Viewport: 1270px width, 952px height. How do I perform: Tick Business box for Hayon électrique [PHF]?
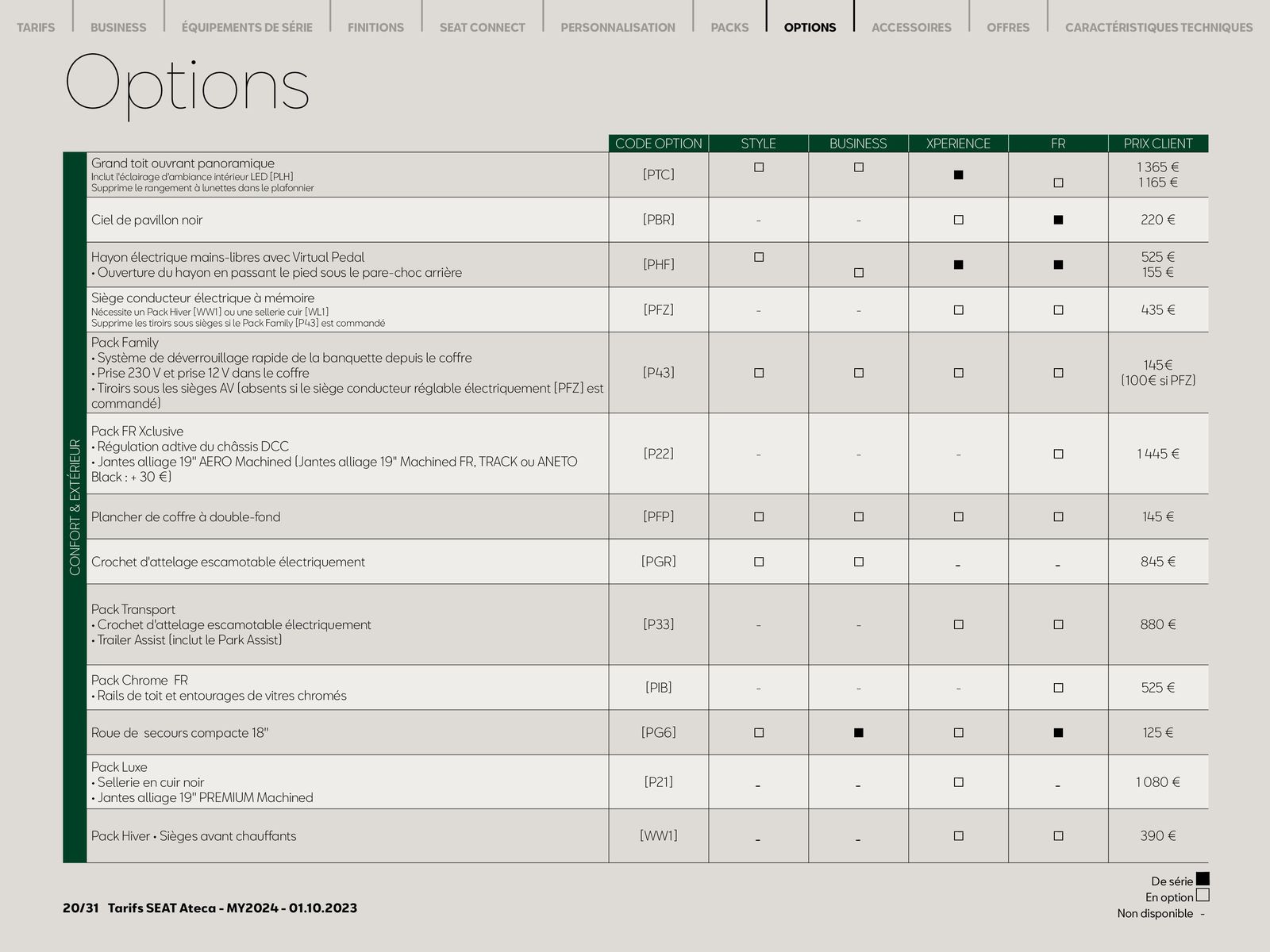tap(859, 272)
